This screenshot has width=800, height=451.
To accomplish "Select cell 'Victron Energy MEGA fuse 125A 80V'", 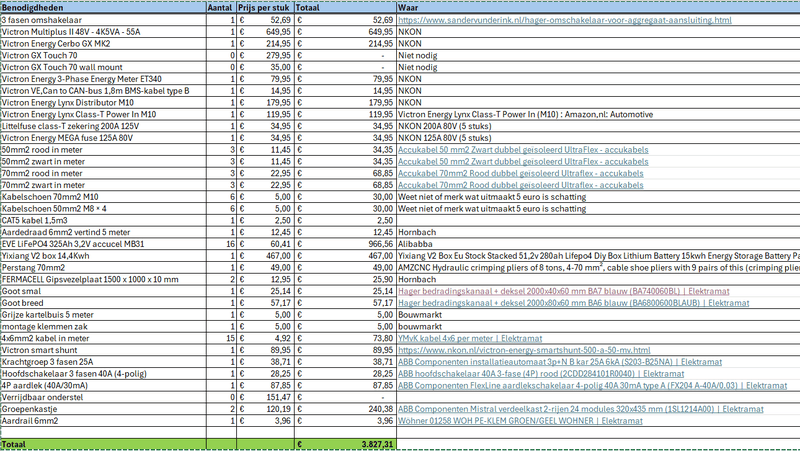I will click(104, 138).
